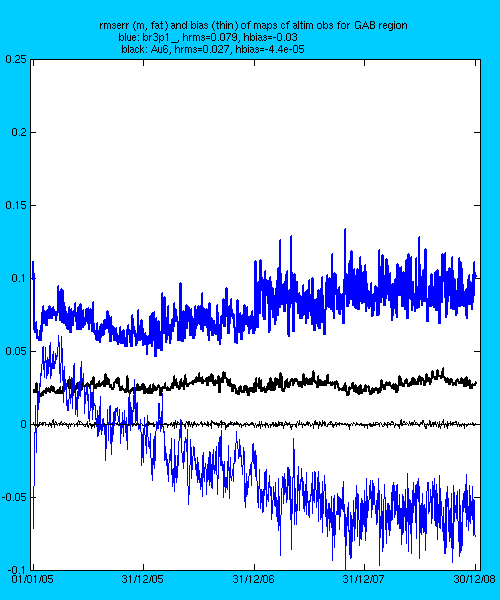Click y-axis label 0 at zero line
The image size is (500, 600).
[24, 424]
